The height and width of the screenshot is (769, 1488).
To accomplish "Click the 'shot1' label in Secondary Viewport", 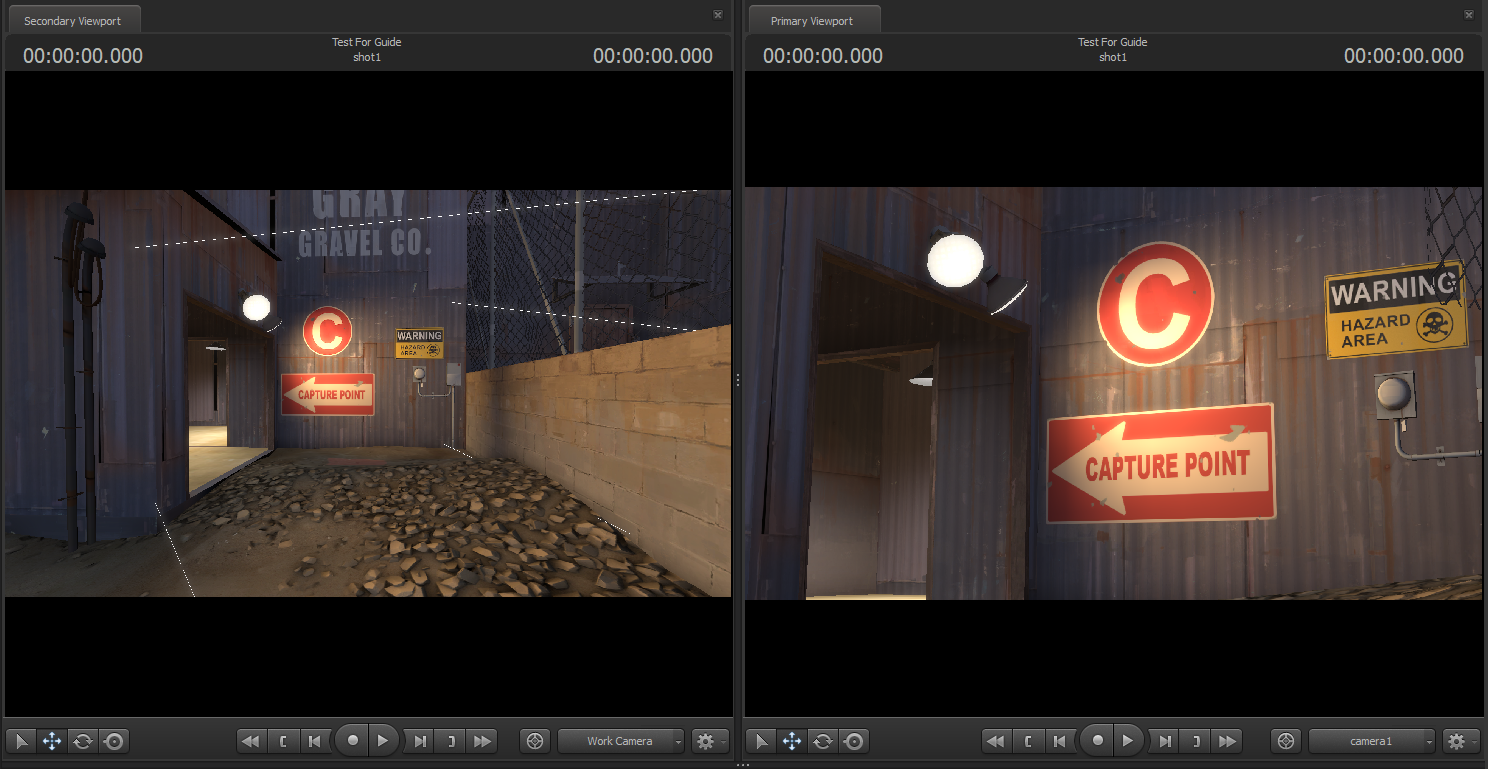I will 367,57.
